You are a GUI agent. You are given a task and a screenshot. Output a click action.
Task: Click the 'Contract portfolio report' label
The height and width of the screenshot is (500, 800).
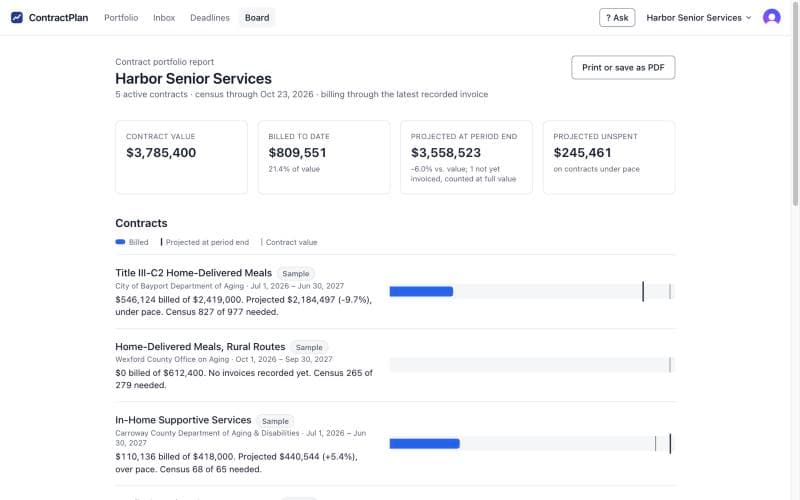pos(164,62)
